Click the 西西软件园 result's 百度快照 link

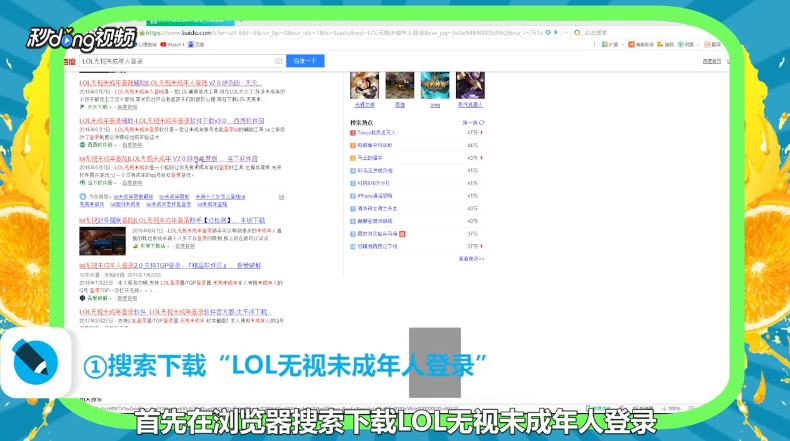tap(132, 145)
